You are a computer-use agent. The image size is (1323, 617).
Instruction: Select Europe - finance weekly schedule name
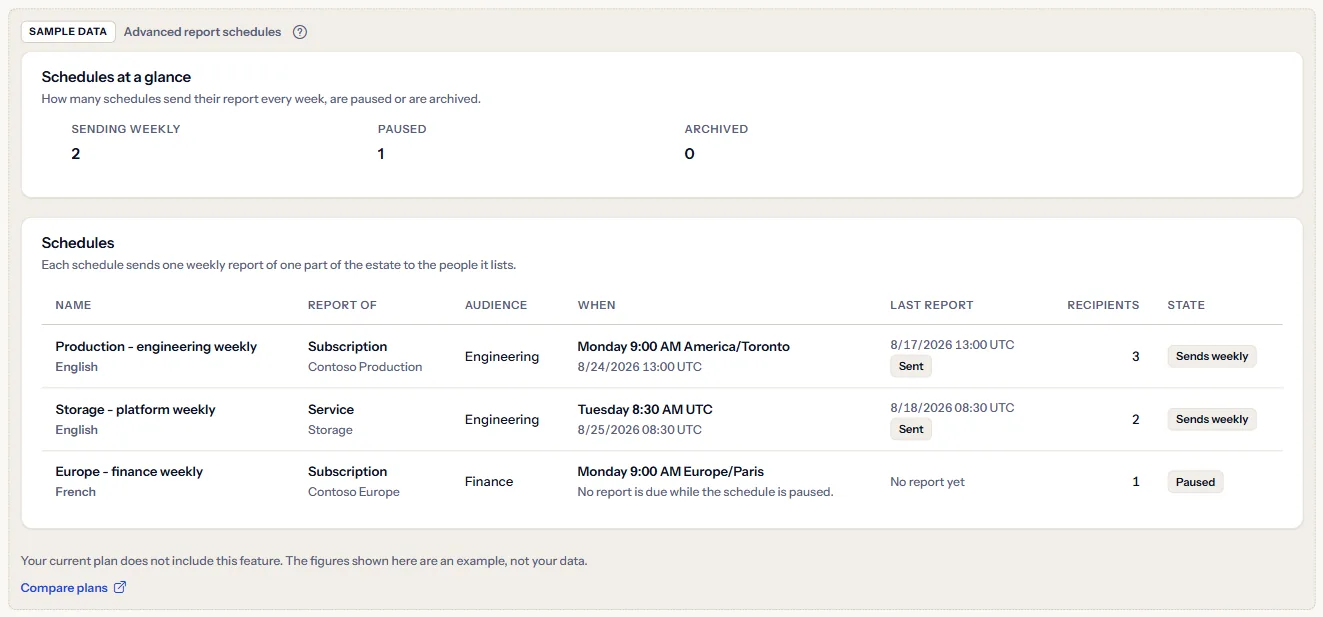pos(129,472)
